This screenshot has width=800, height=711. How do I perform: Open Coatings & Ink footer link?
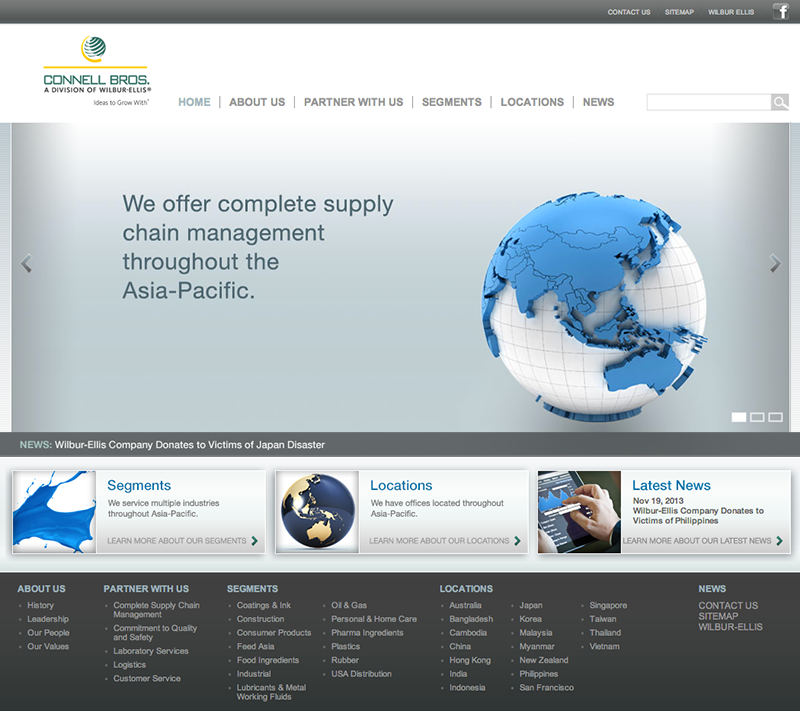pyautogui.click(x=264, y=605)
